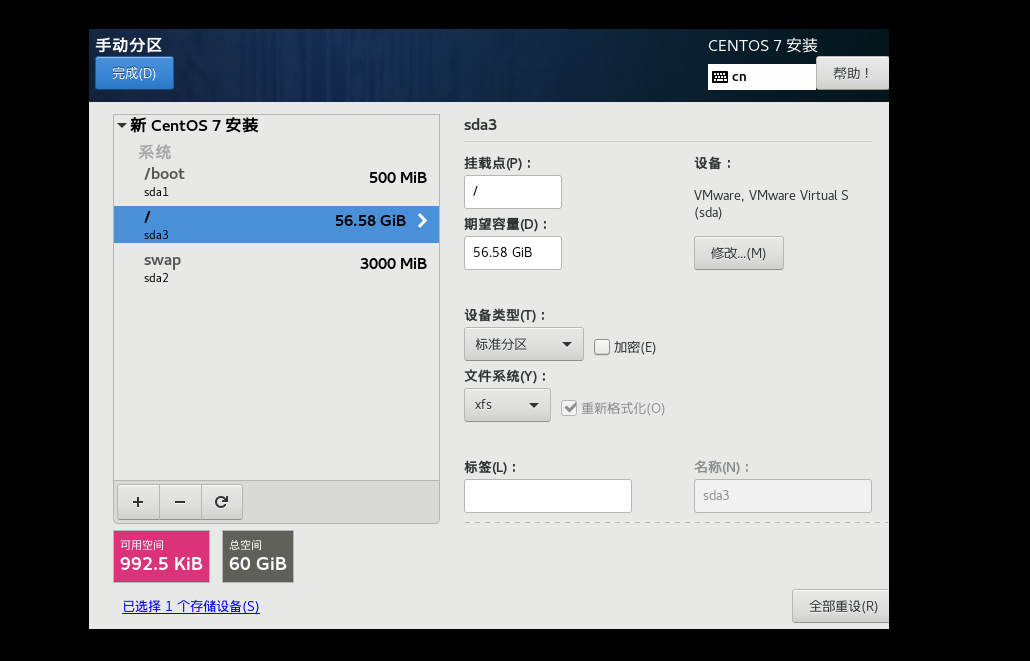Image resolution: width=1030 pixels, height=661 pixels.
Task: Click the VMware Virtual S (sda) device text
Action: point(771,204)
